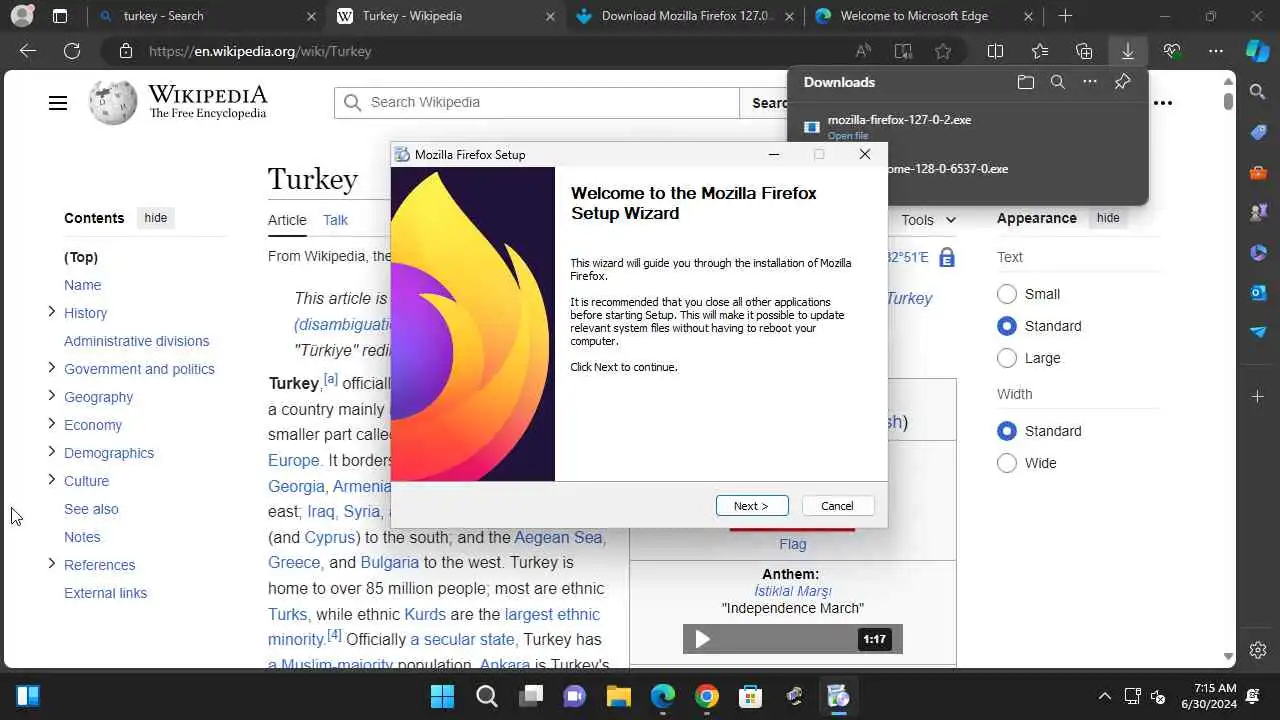Open Edge profile avatar icon
The height and width of the screenshot is (720, 1280).
click(21, 16)
